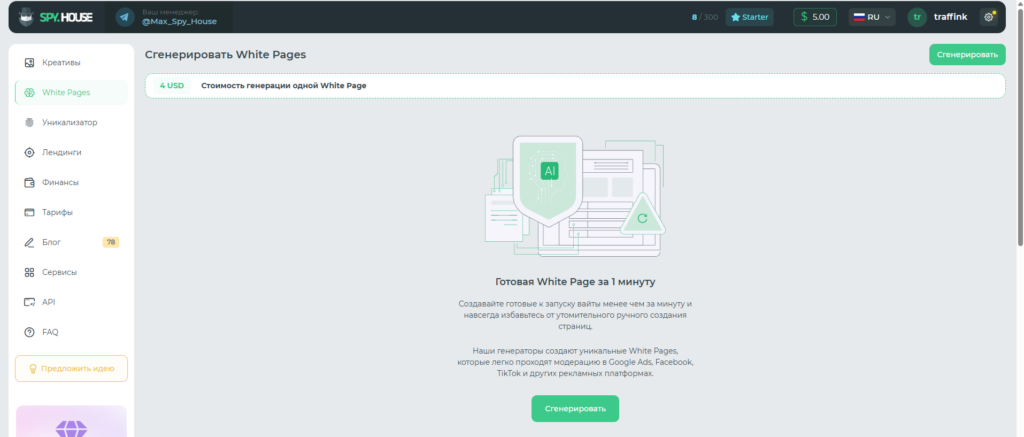This screenshot has height=437, width=1024.
Task: Open Тарифы section
Action: [71, 212]
